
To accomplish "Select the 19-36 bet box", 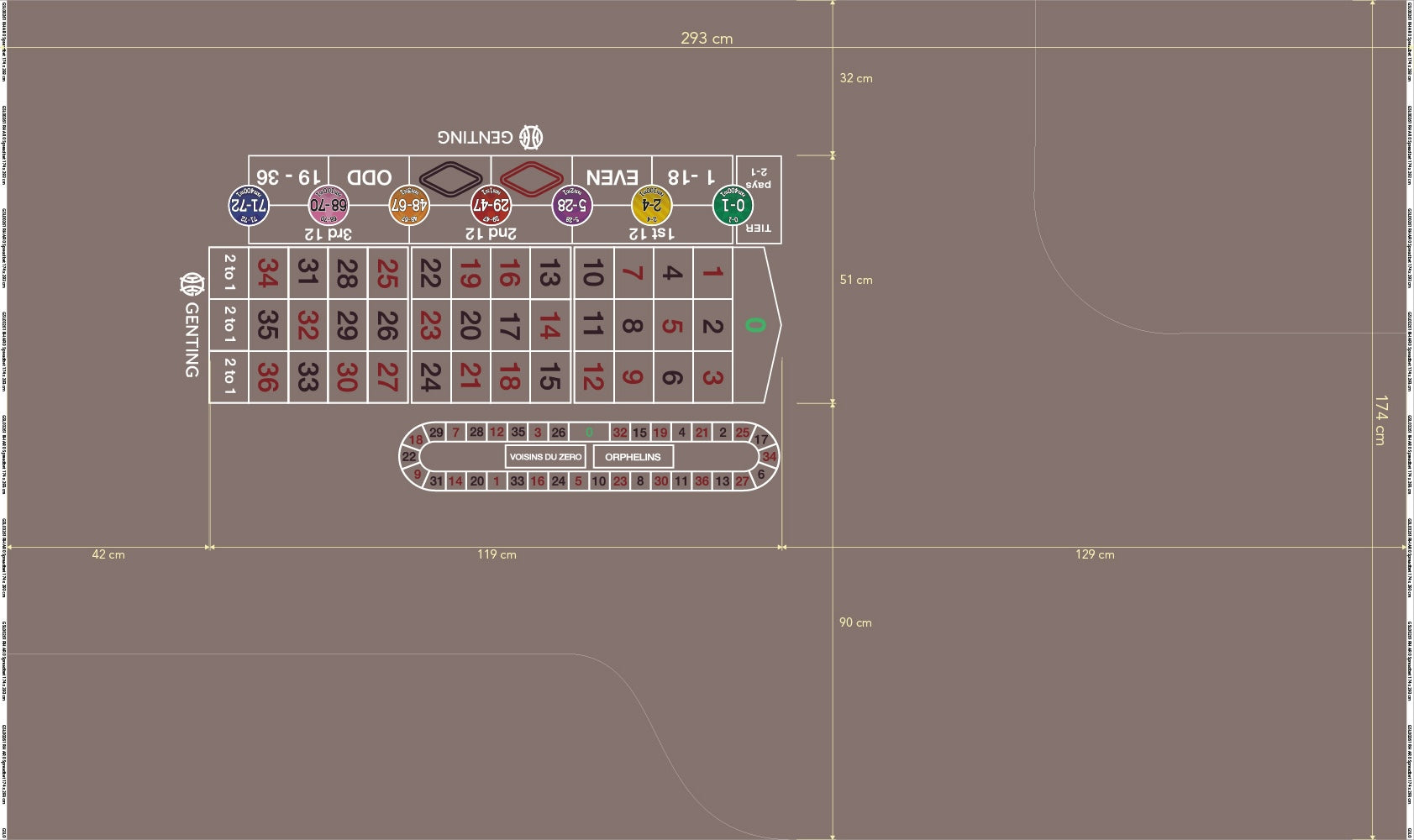I will pos(288,177).
